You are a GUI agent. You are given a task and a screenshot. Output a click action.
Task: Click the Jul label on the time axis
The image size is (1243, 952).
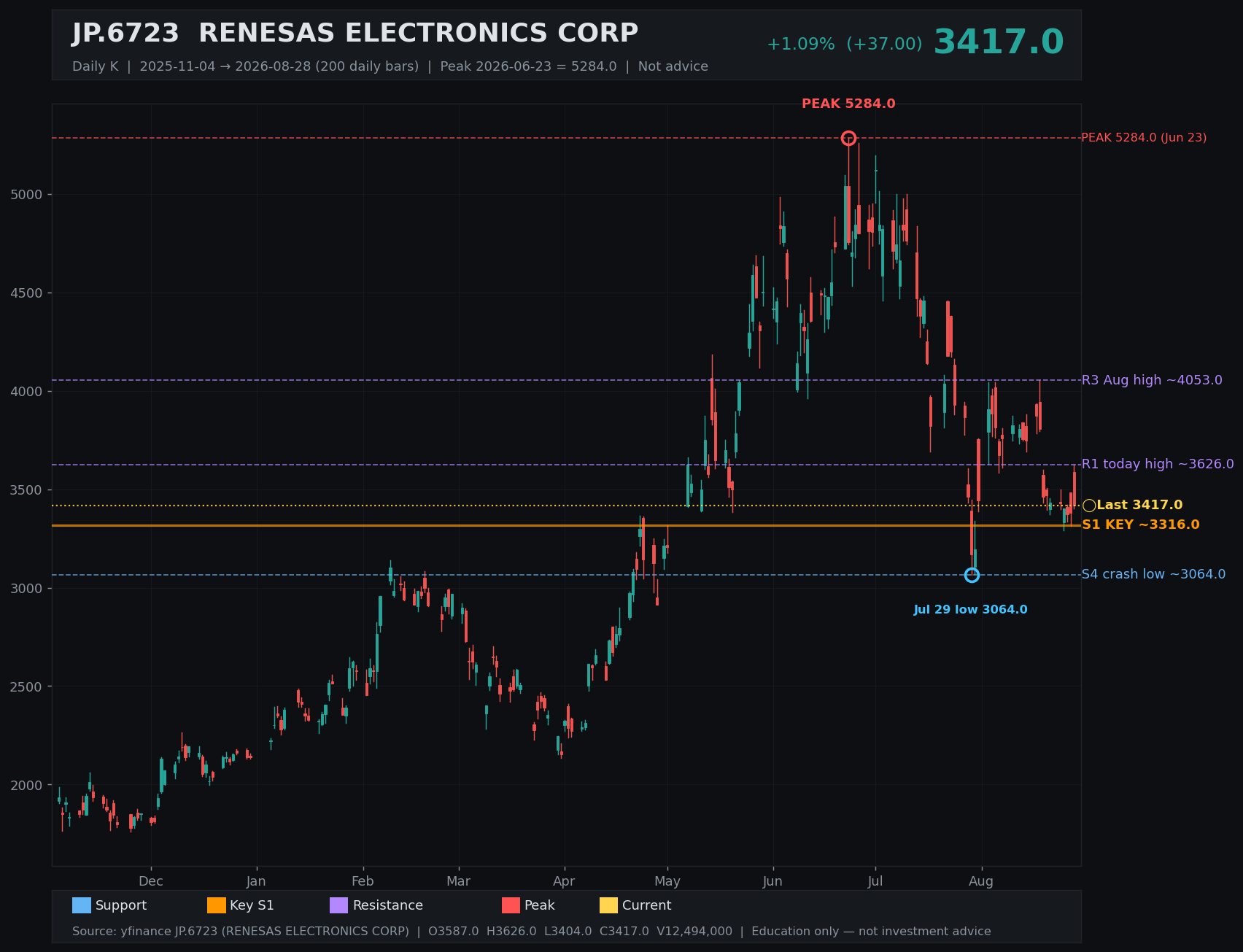pyautogui.click(x=875, y=881)
